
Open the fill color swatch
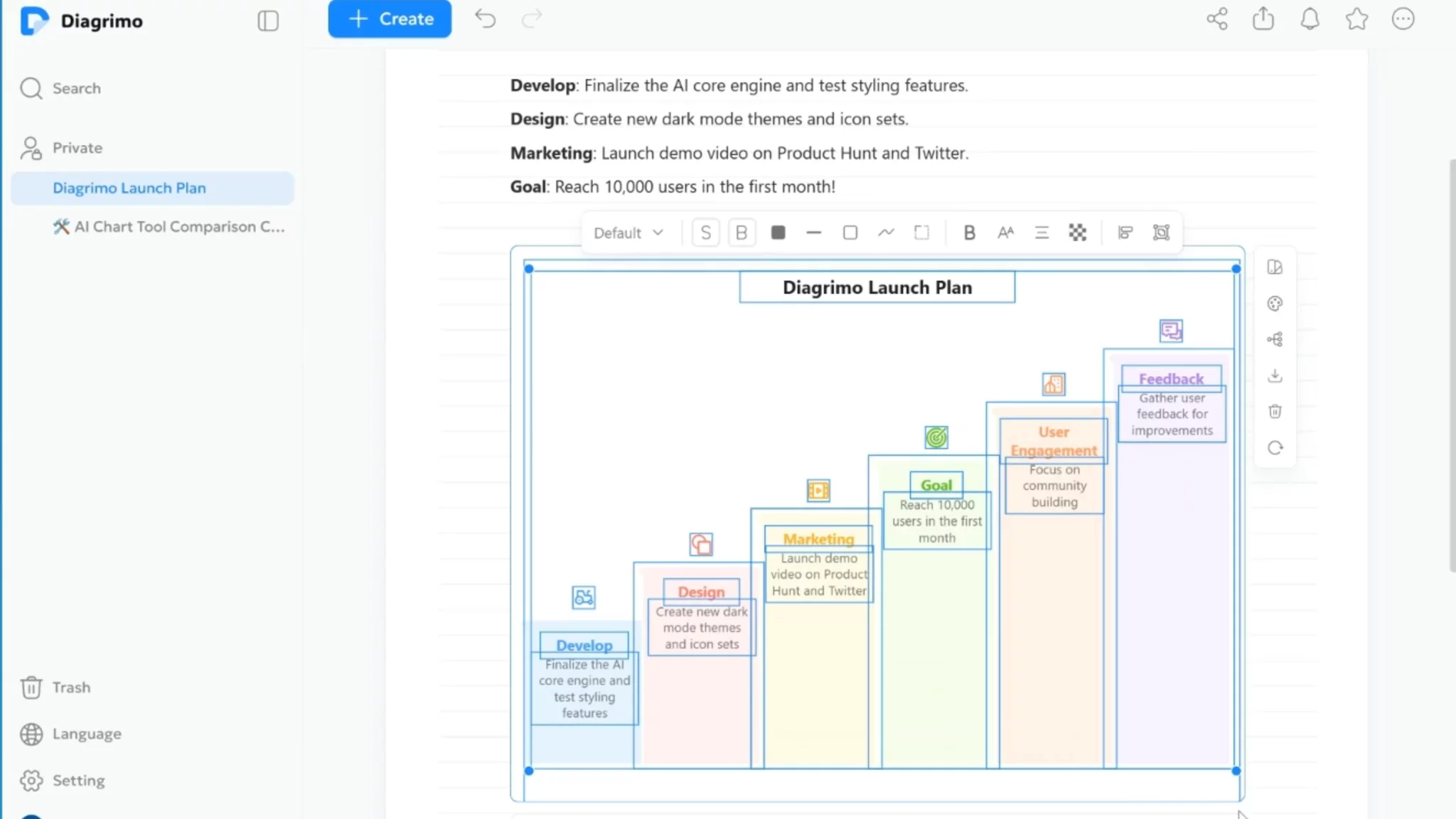tap(778, 232)
